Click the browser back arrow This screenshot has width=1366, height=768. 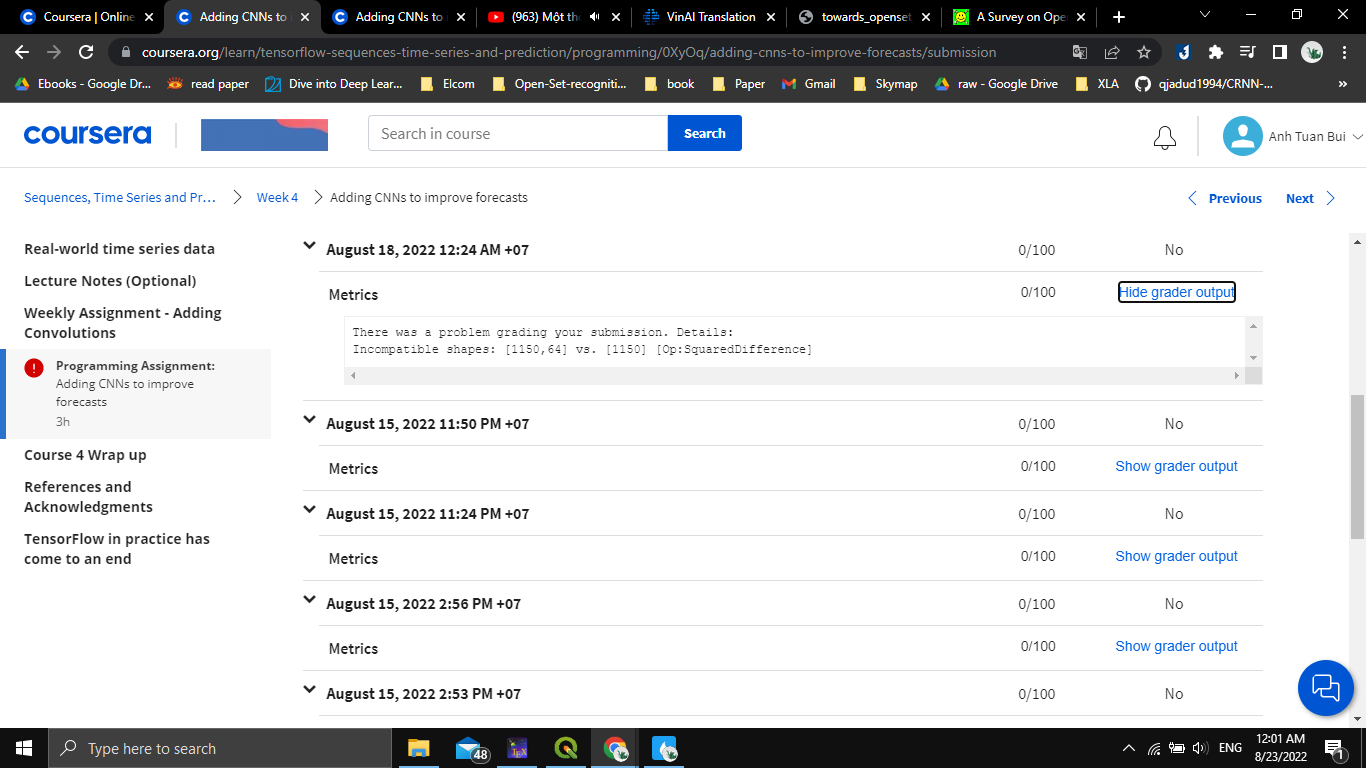click(x=21, y=52)
